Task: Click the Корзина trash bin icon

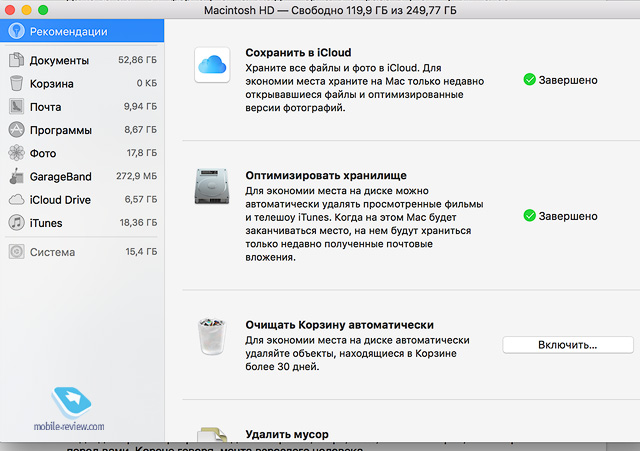Action: pos(16,83)
